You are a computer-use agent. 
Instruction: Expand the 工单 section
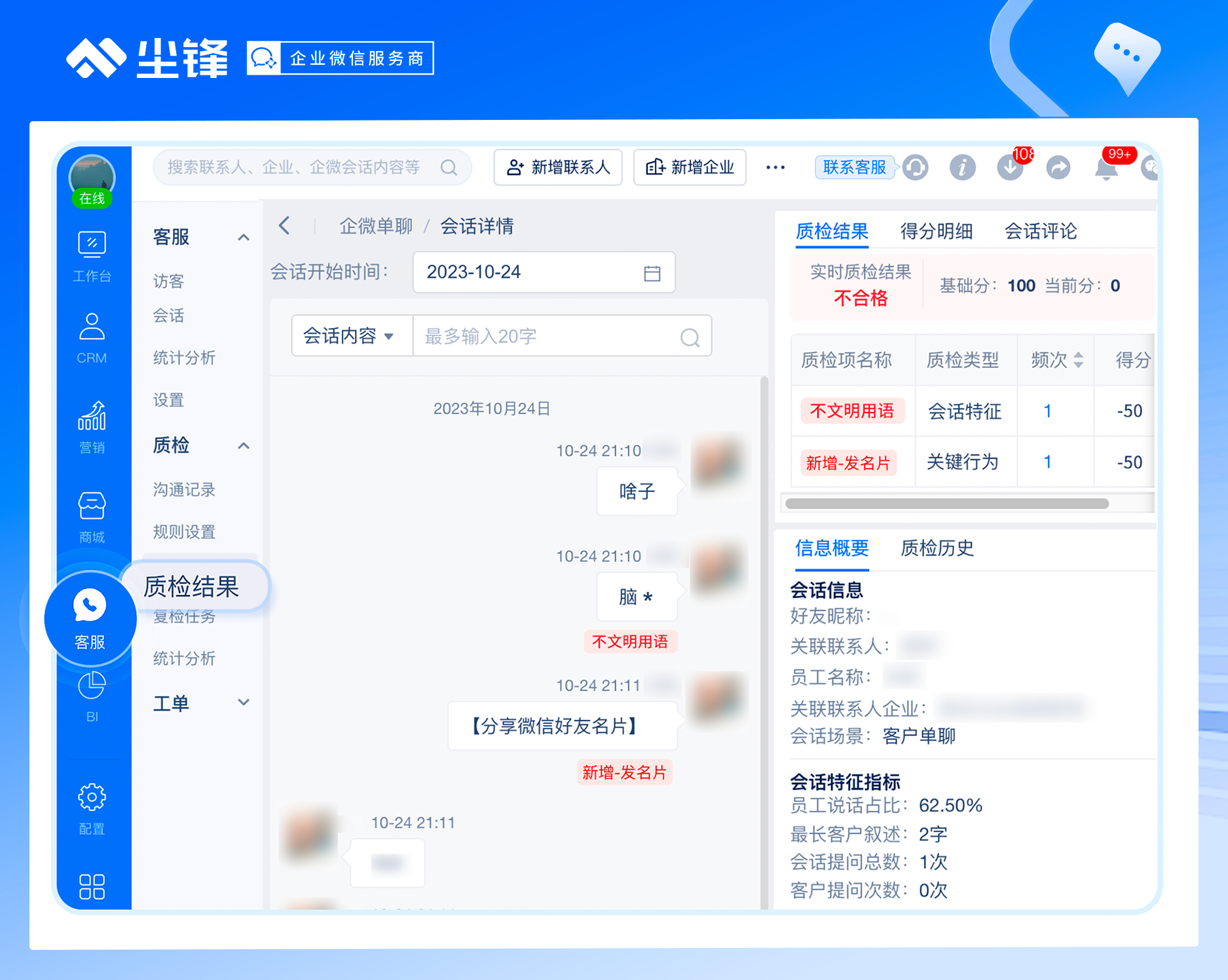(244, 702)
